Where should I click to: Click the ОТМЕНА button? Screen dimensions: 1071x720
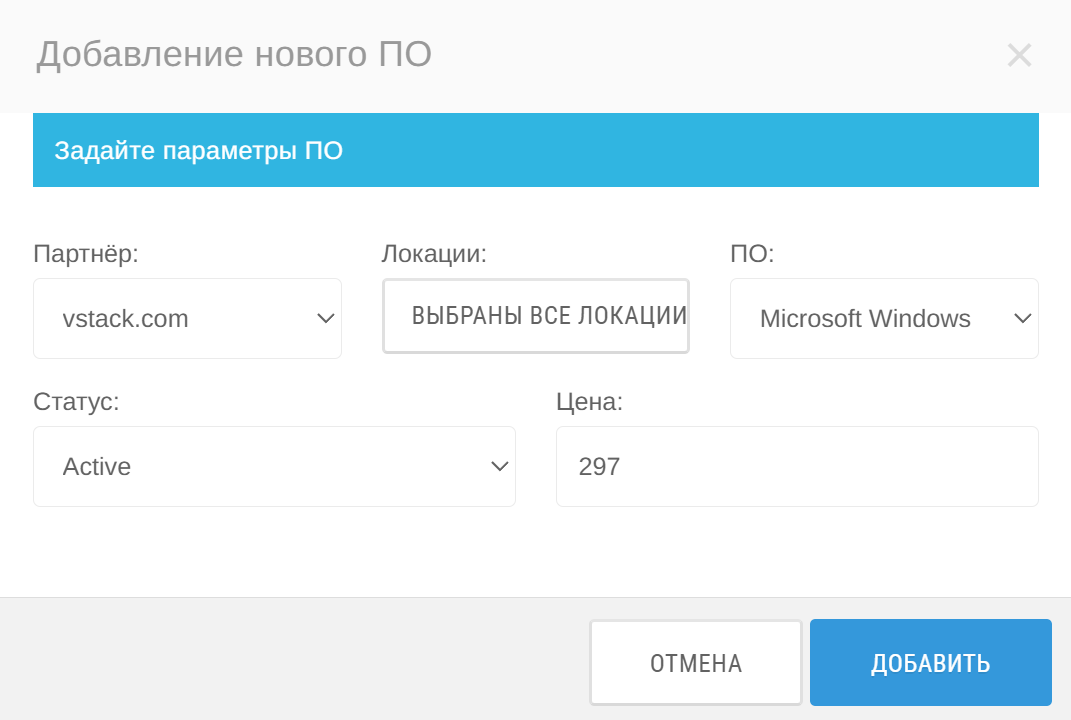[695, 662]
